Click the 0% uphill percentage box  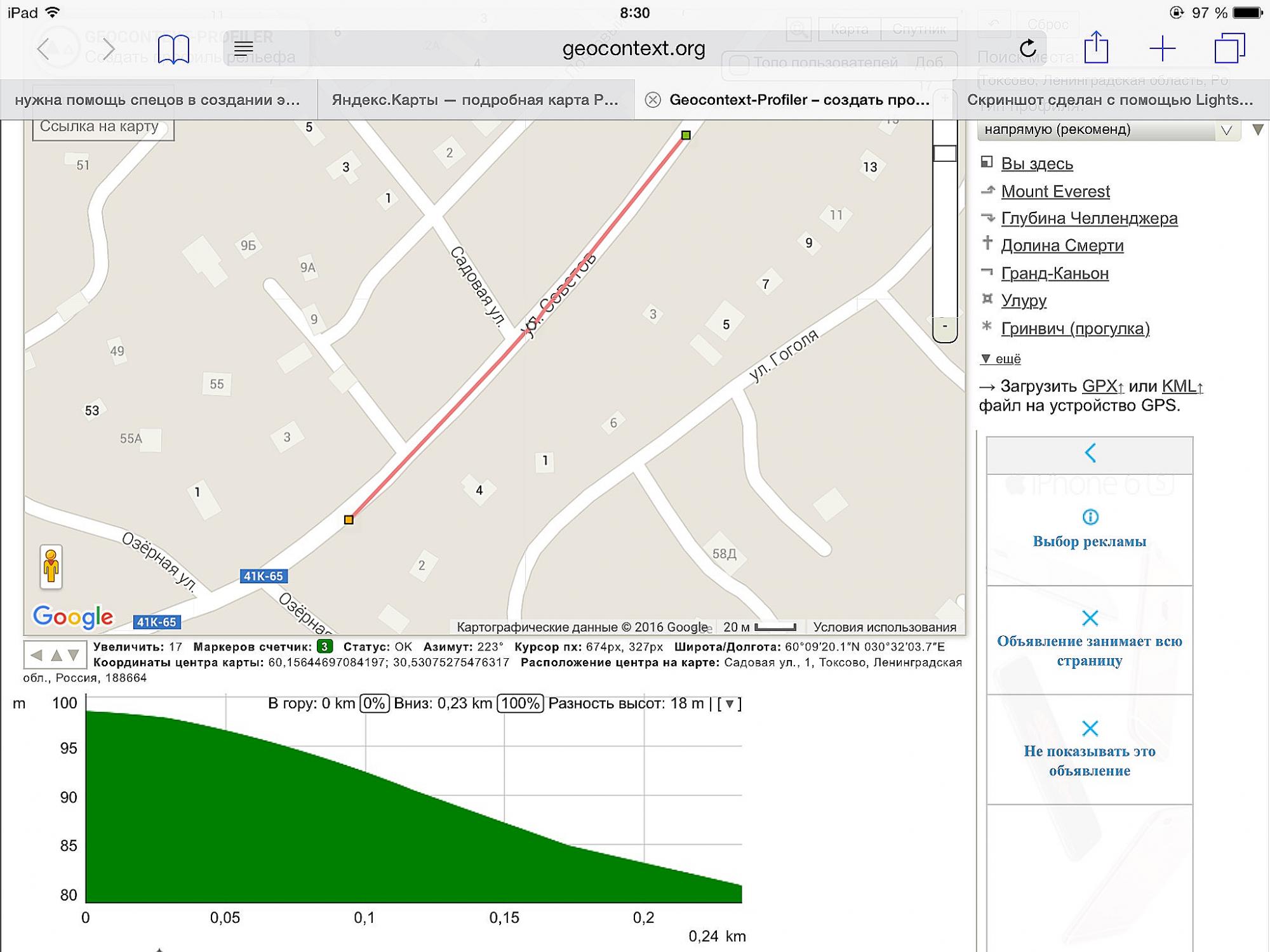tap(374, 704)
